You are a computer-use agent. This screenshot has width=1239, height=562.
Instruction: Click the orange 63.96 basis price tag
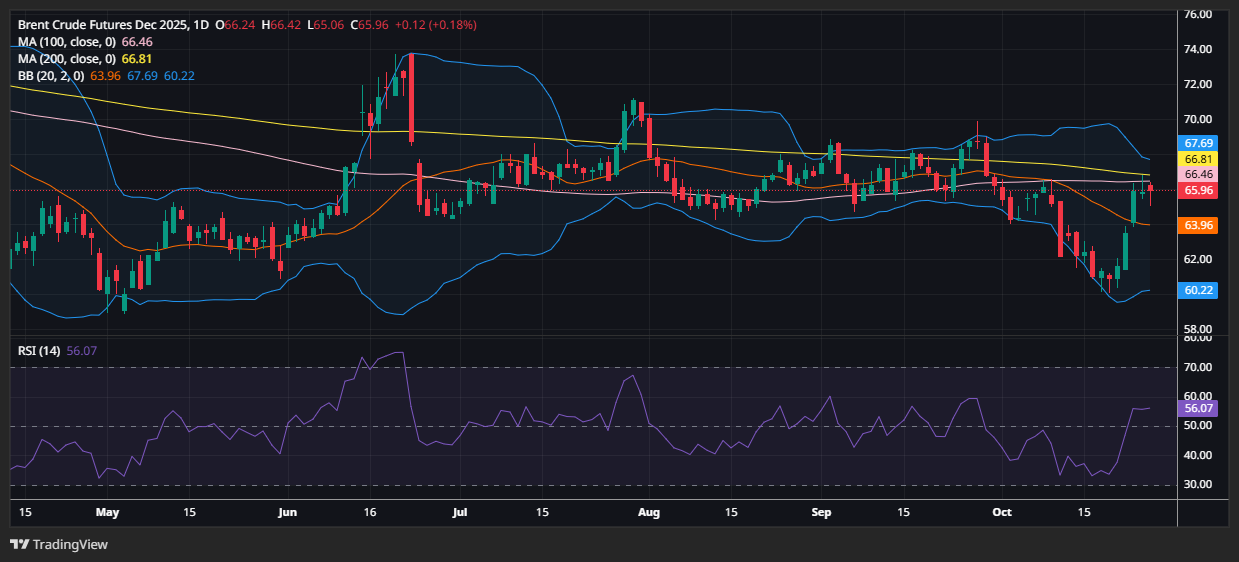click(1198, 226)
